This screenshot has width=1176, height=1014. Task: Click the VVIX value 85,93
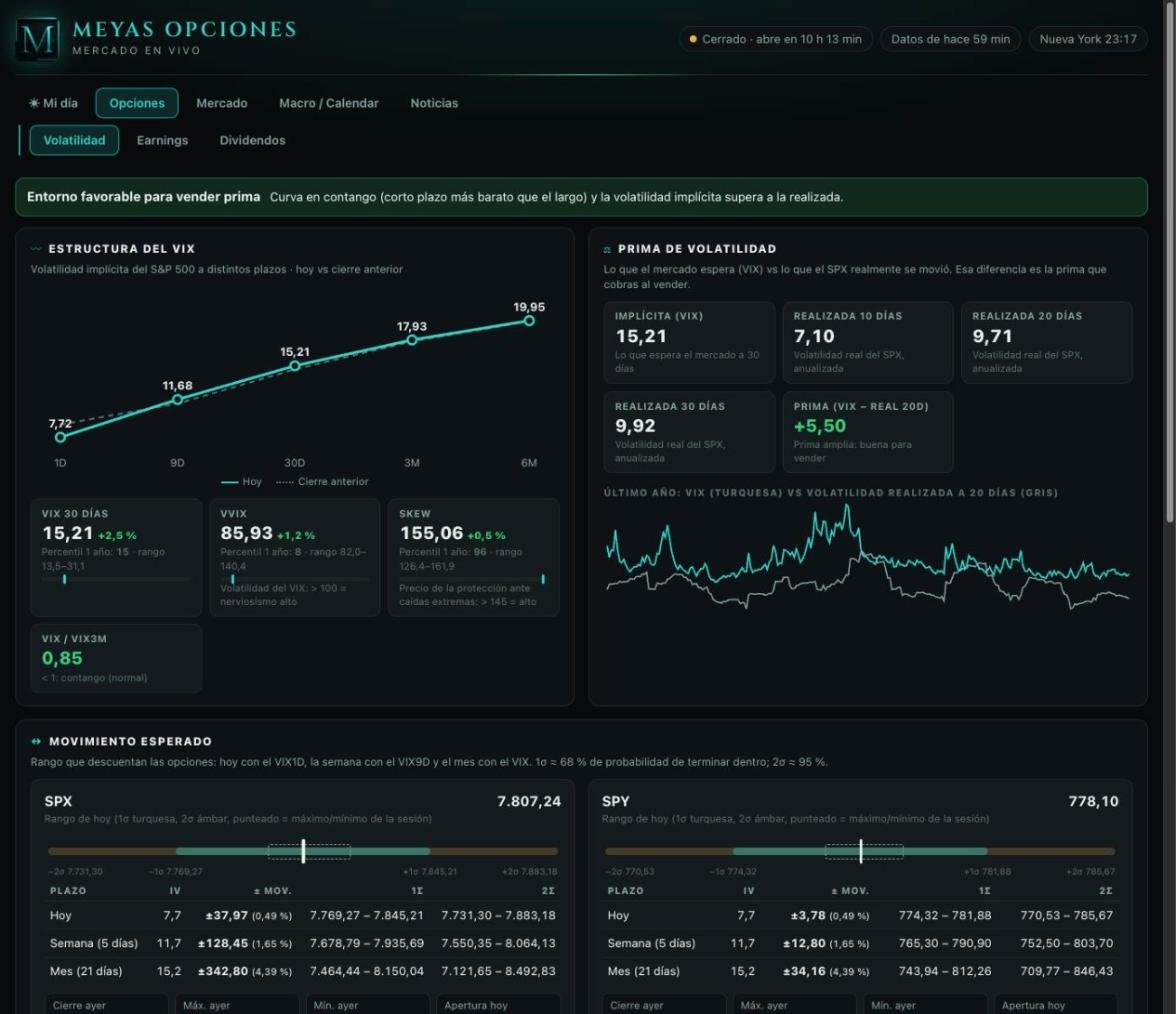(246, 533)
